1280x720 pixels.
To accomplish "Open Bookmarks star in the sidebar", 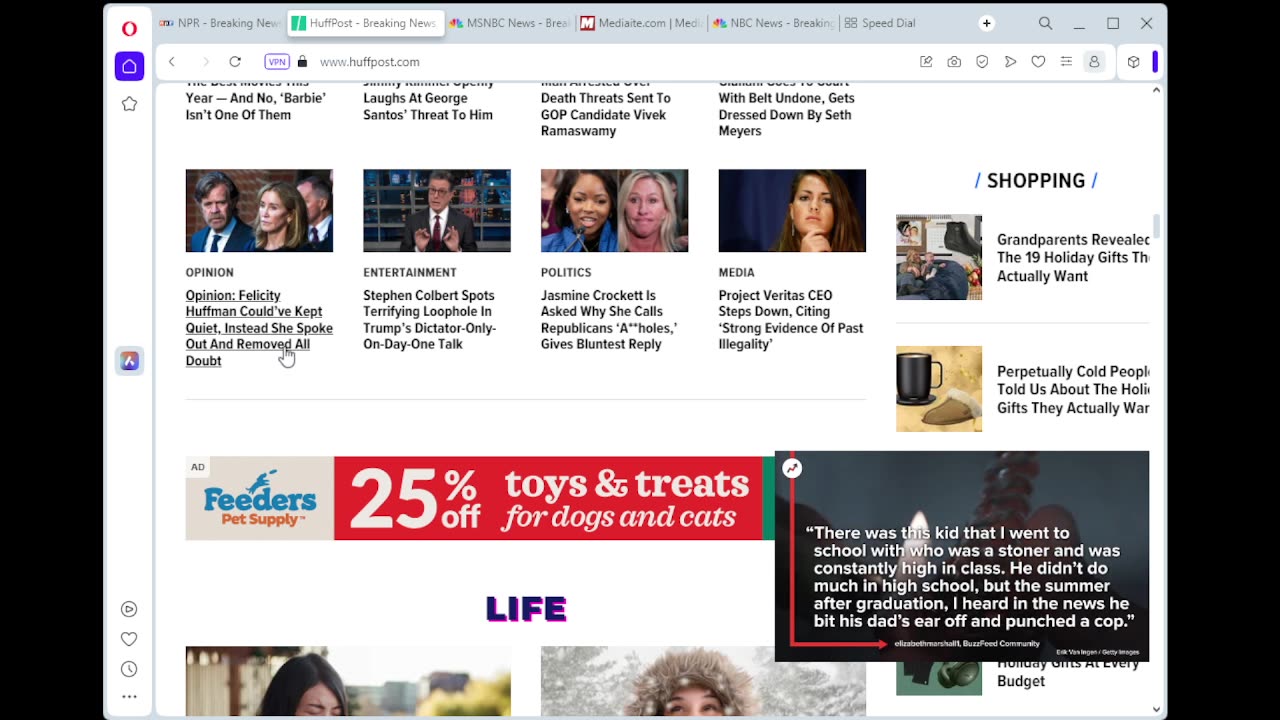I will point(129,104).
